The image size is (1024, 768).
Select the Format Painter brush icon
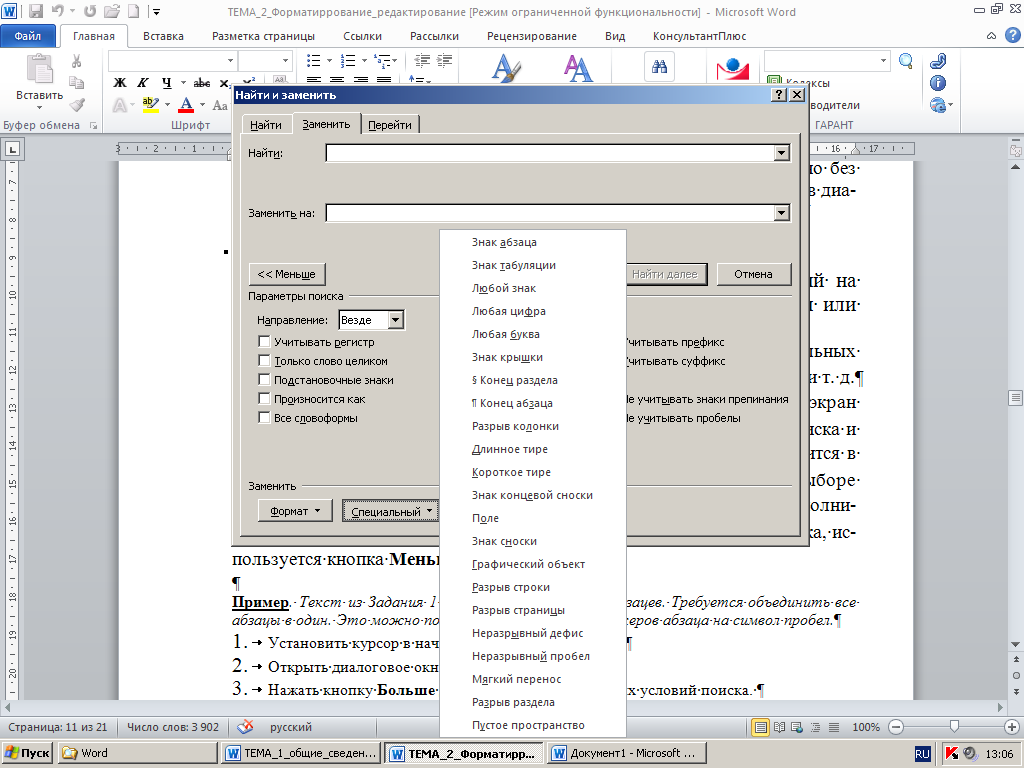pos(77,104)
